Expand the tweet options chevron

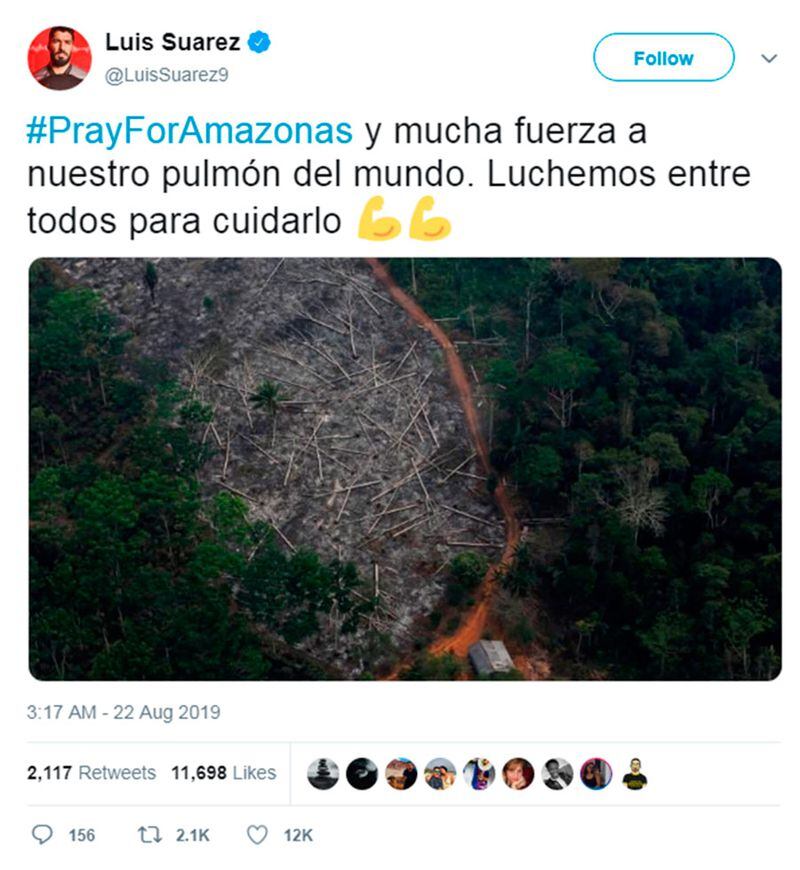769,58
